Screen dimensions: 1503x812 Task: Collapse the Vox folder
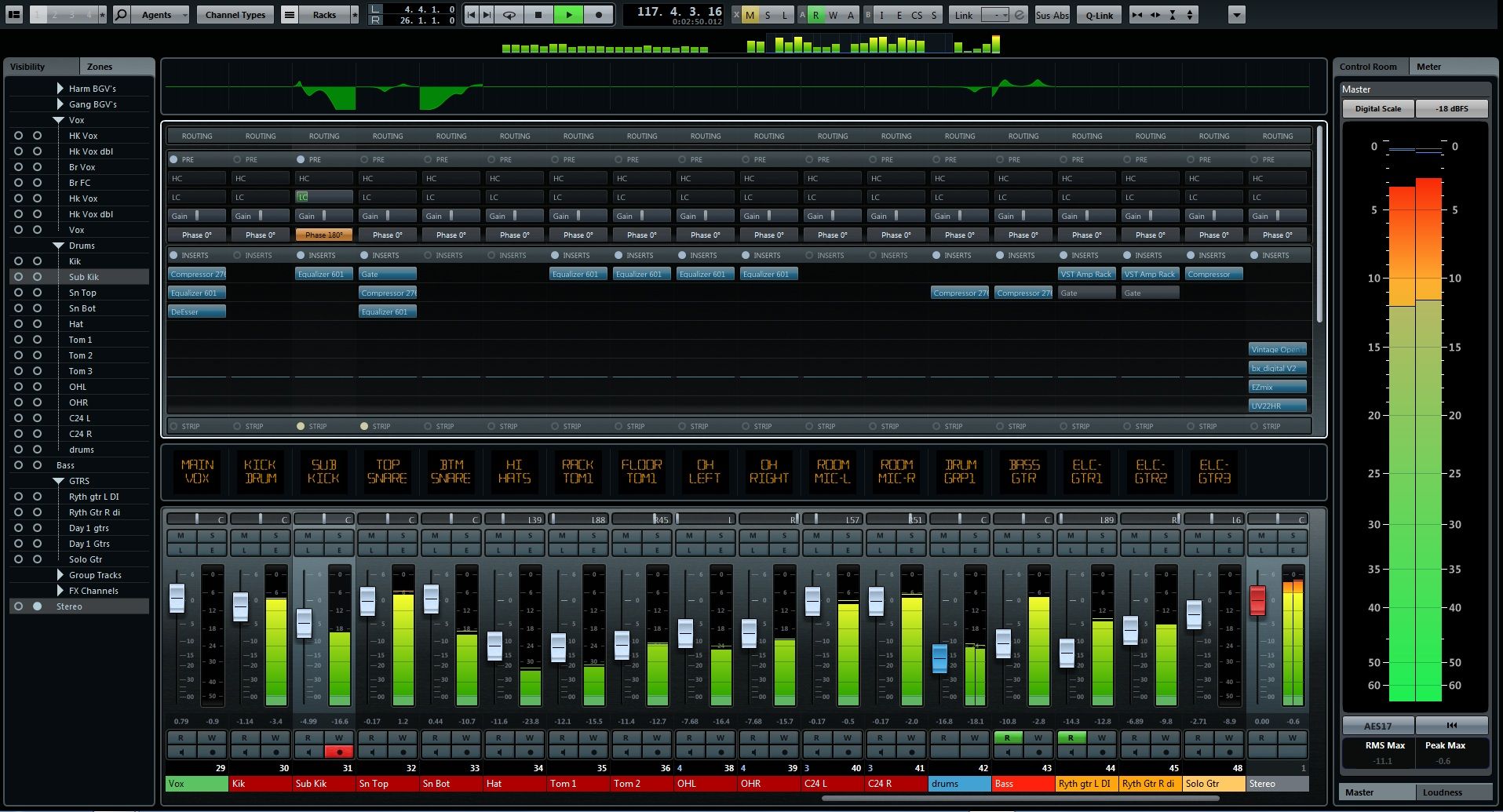(x=58, y=120)
